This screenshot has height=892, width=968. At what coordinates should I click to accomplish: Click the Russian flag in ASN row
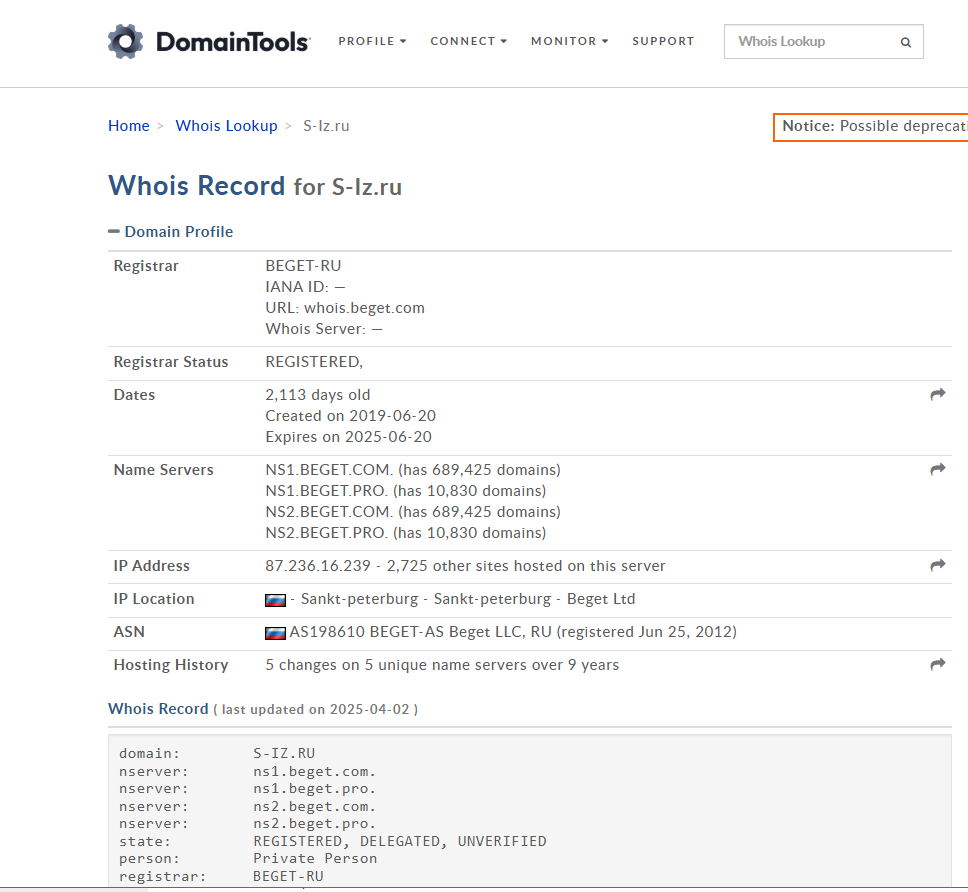pyautogui.click(x=275, y=633)
